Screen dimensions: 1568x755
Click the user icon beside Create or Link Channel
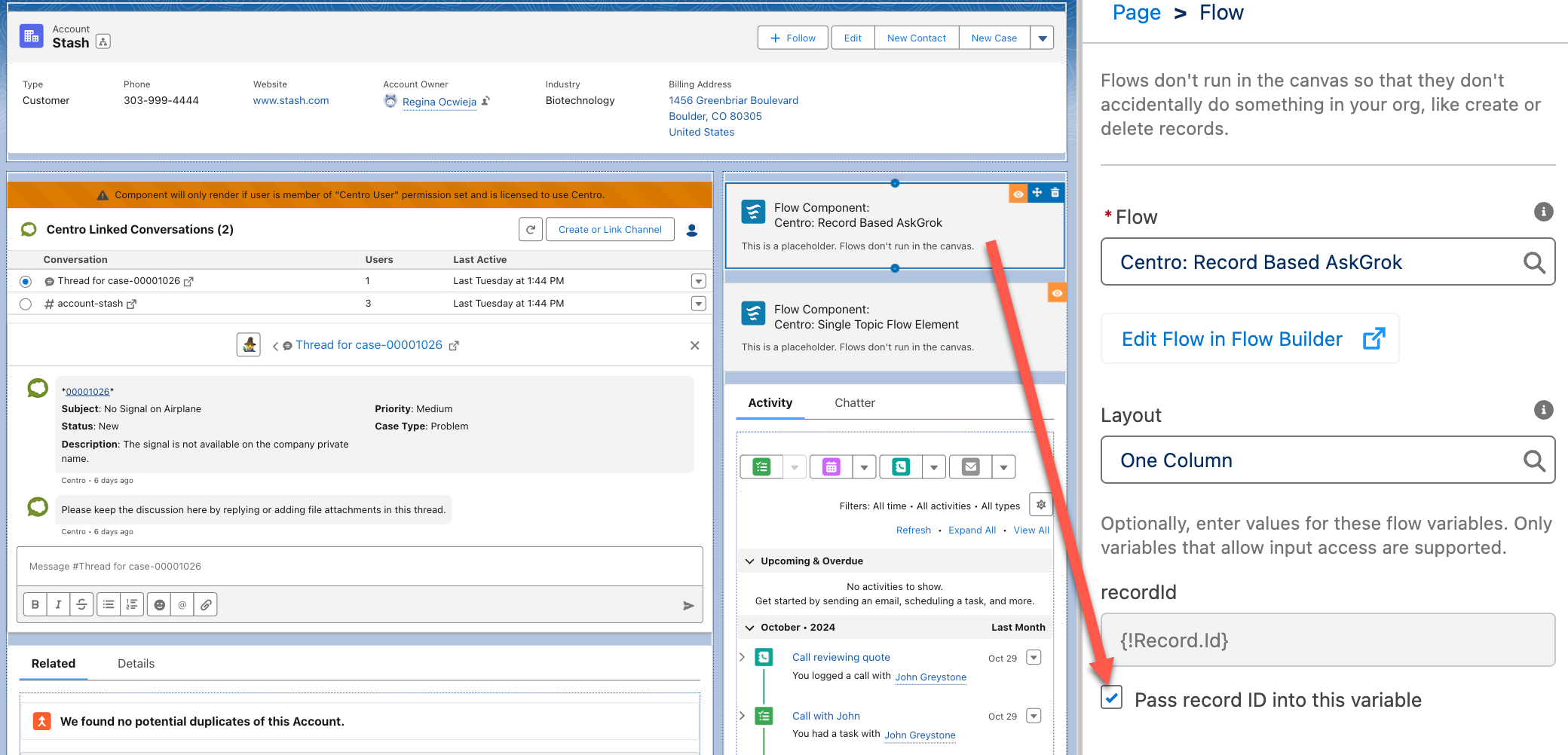[692, 230]
